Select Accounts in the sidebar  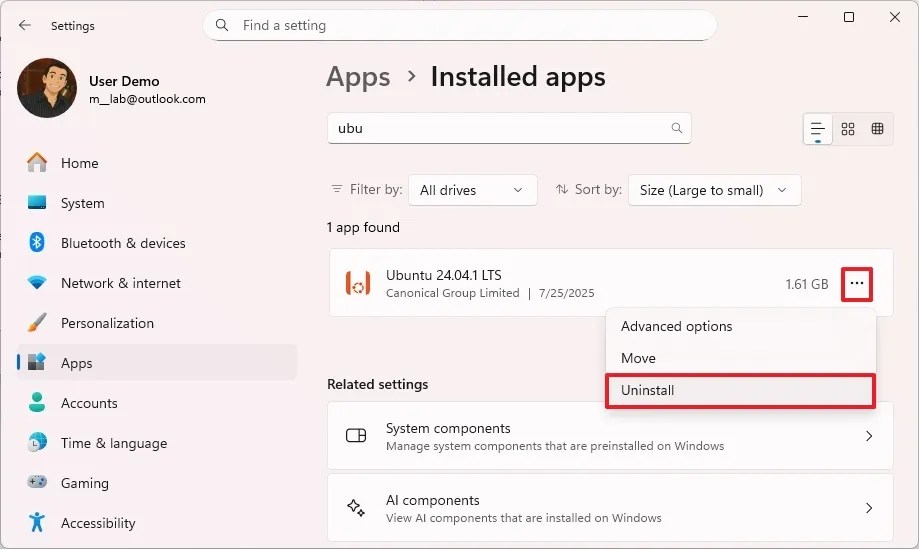tap(157, 403)
